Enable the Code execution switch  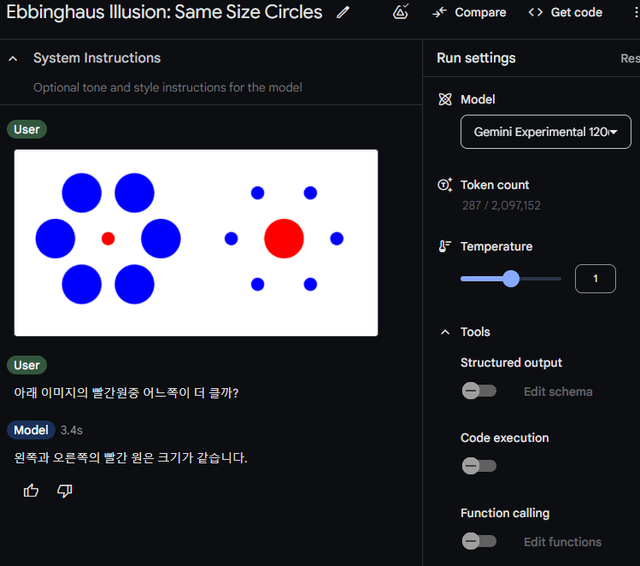(478, 466)
